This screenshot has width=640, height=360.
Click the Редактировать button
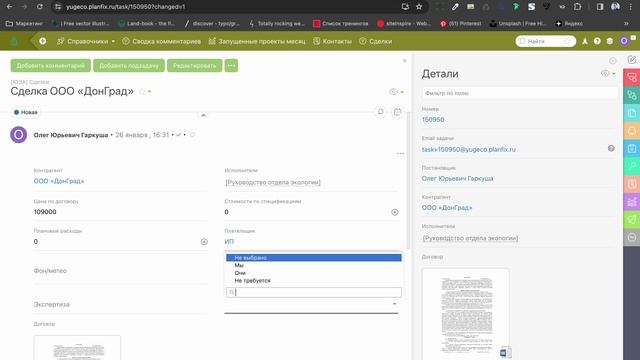195,65
